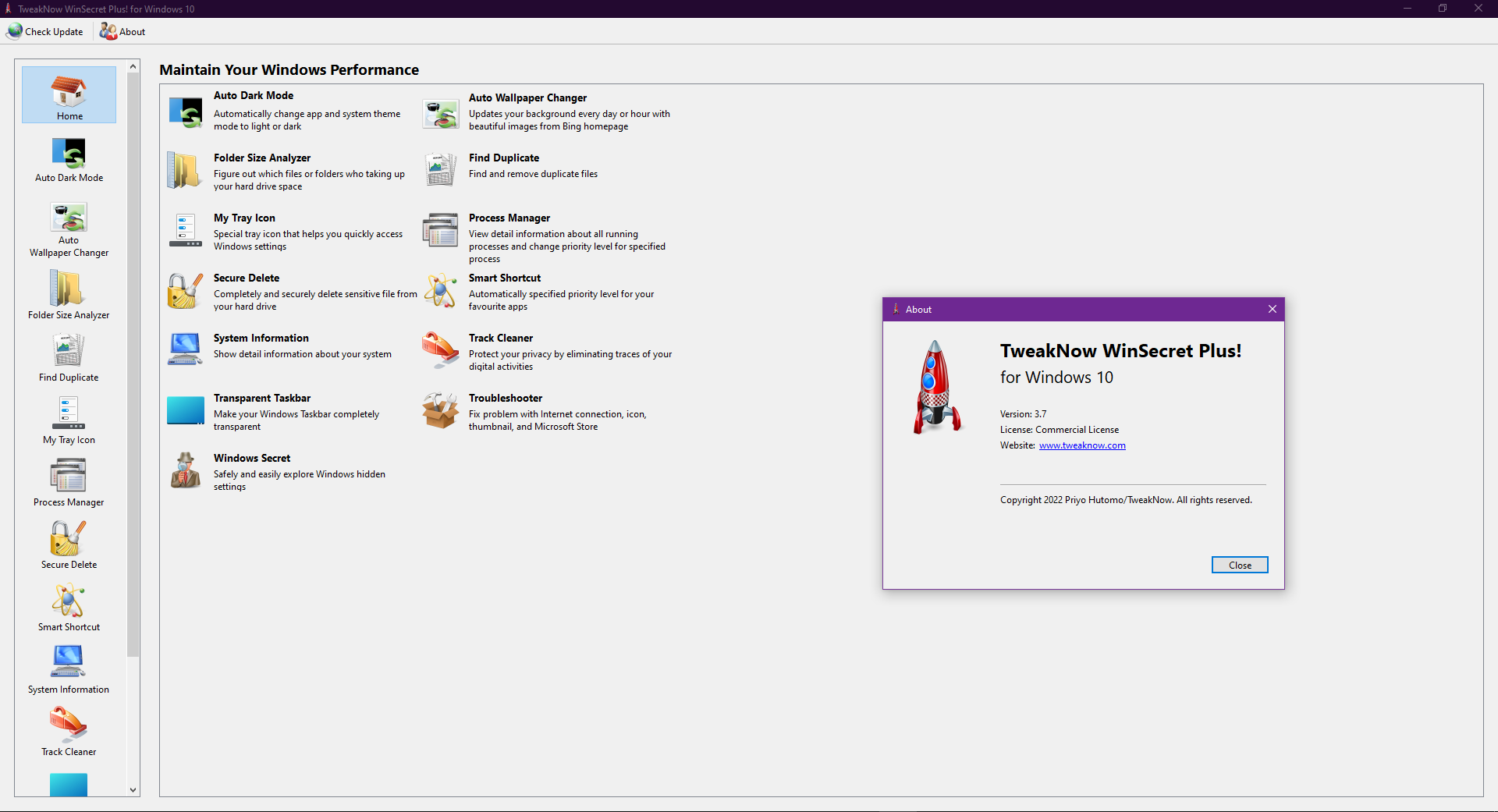Screen dimensions: 1498x812
Task: Open Track Cleaner title link
Action: tap(501, 338)
